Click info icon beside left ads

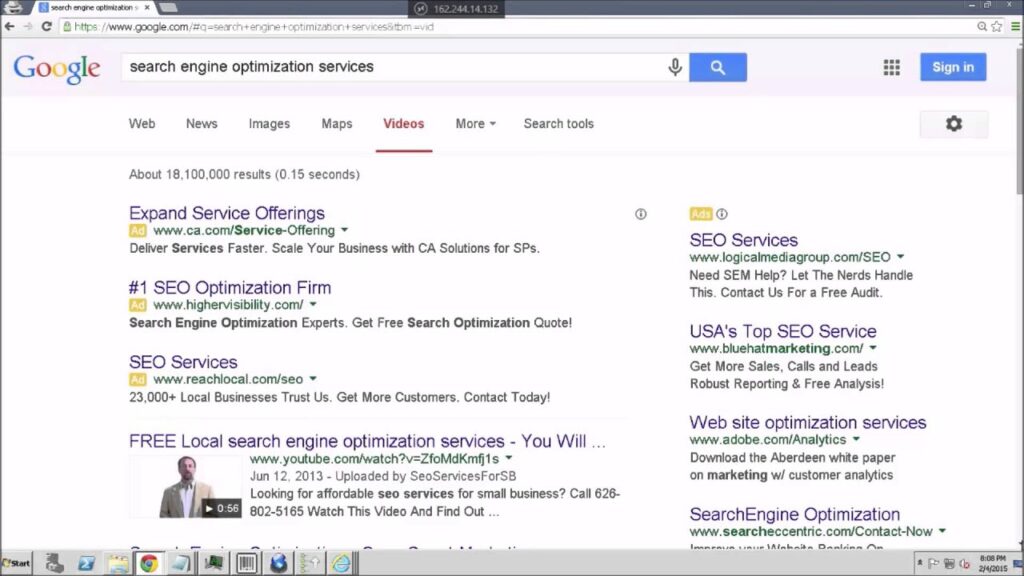pyautogui.click(x=641, y=214)
